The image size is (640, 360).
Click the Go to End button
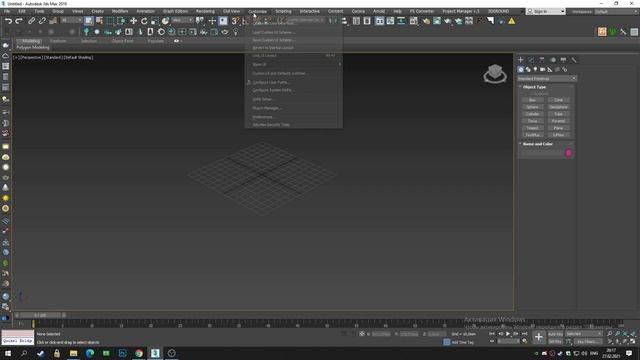pyautogui.click(x=524, y=334)
